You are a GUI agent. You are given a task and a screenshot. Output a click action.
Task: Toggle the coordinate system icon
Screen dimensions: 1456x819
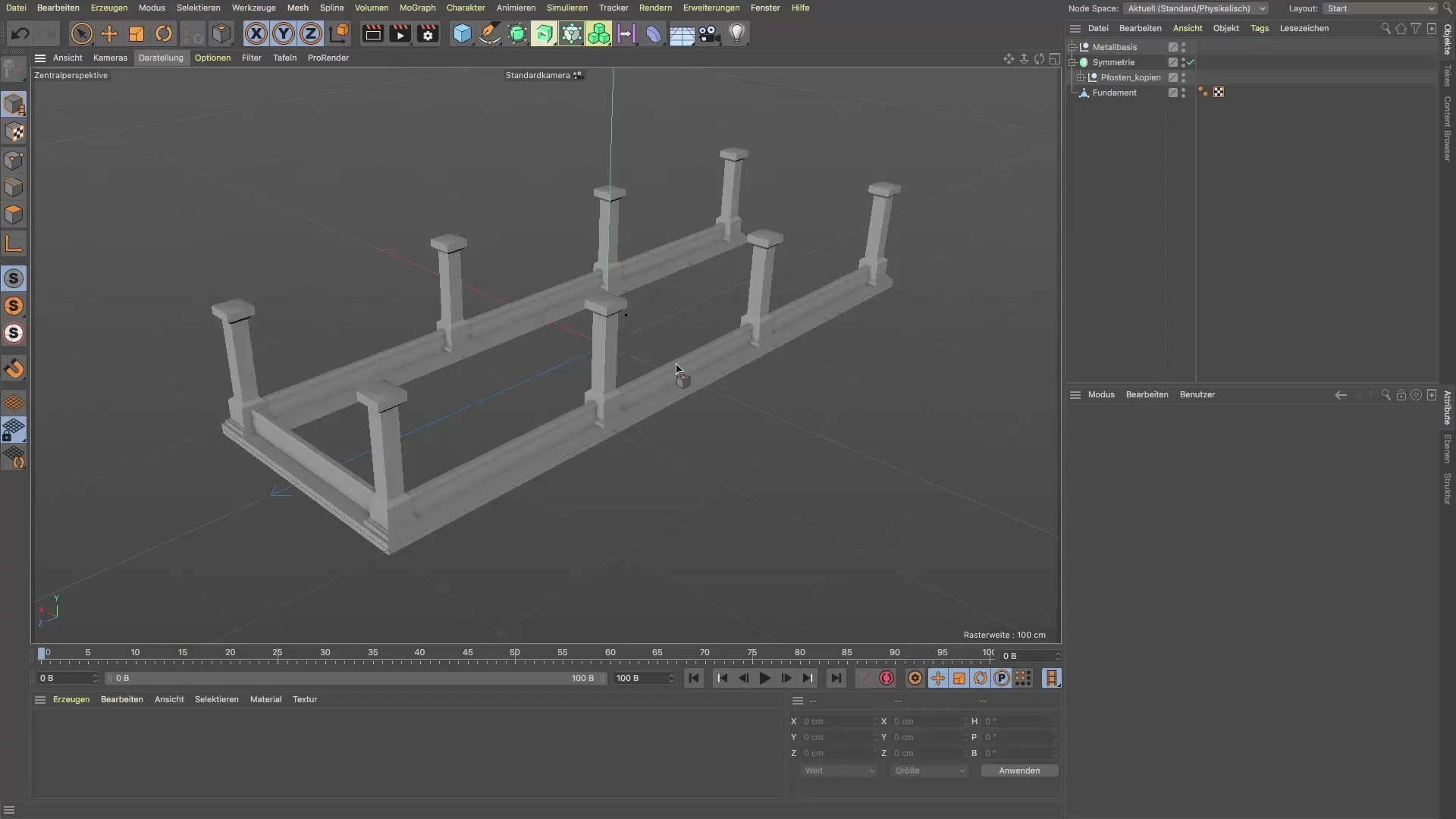tap(339, 33)
